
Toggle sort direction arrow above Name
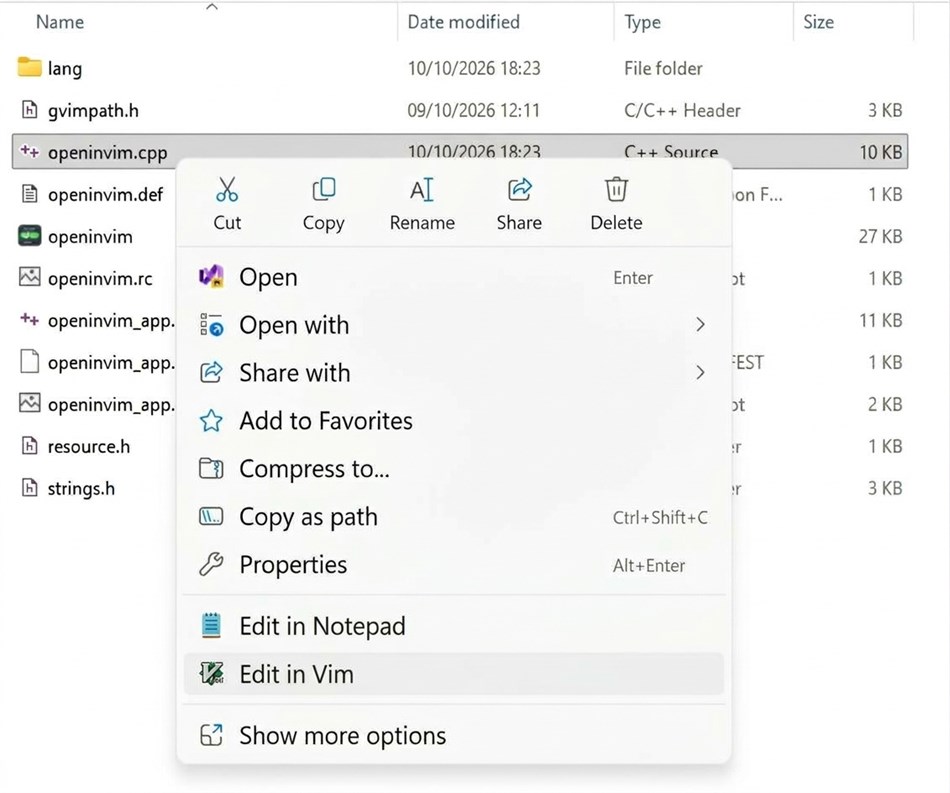click(x=211, y=7)
